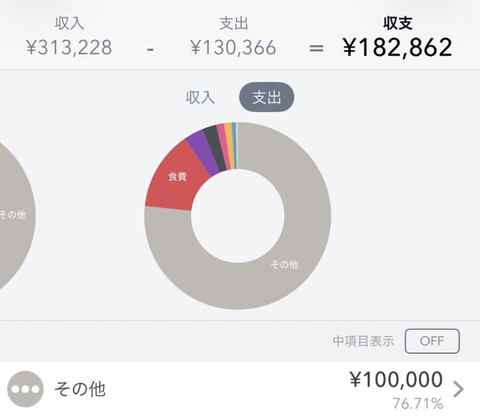
Task: Open the その他 ¥100,000 list row
Action: pos(240,389)
